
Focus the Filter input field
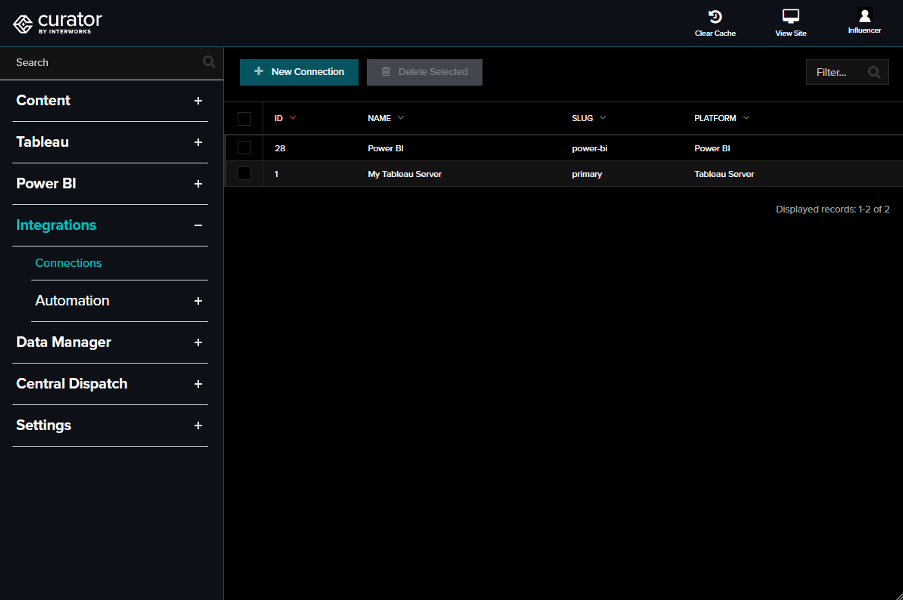tap(847, 72)
